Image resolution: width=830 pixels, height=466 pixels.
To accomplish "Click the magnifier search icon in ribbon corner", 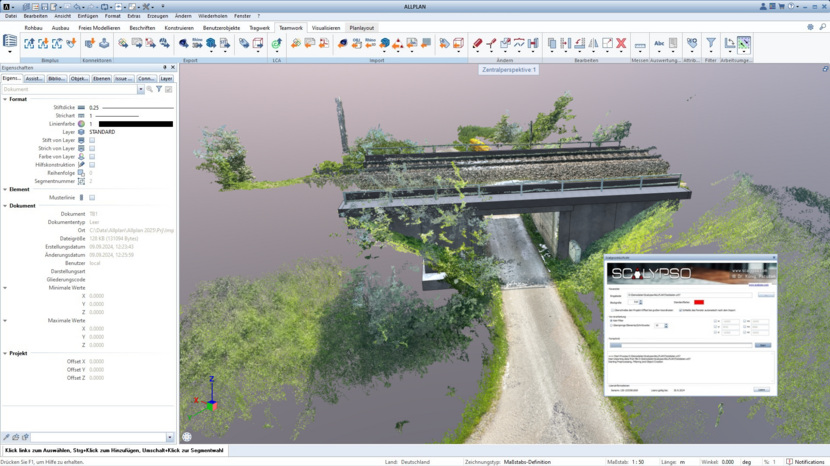I will (810, 28).
